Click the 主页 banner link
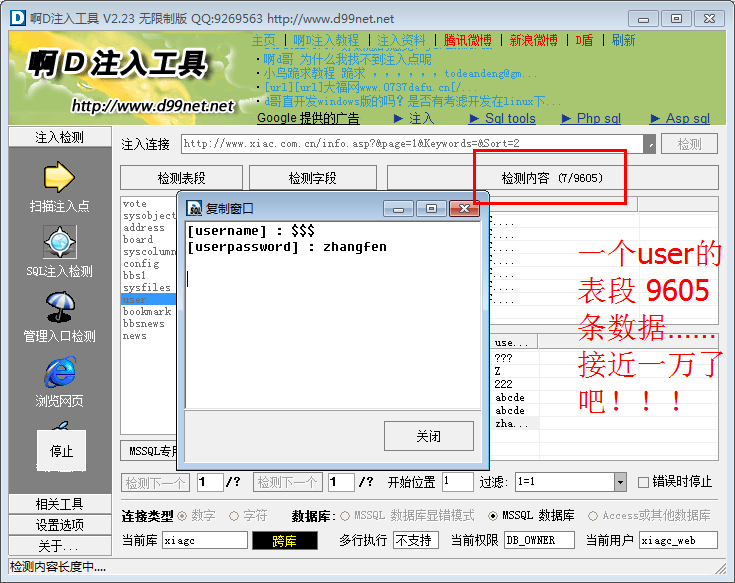Screen dimensions: 735x583 [x=264, y=40]
